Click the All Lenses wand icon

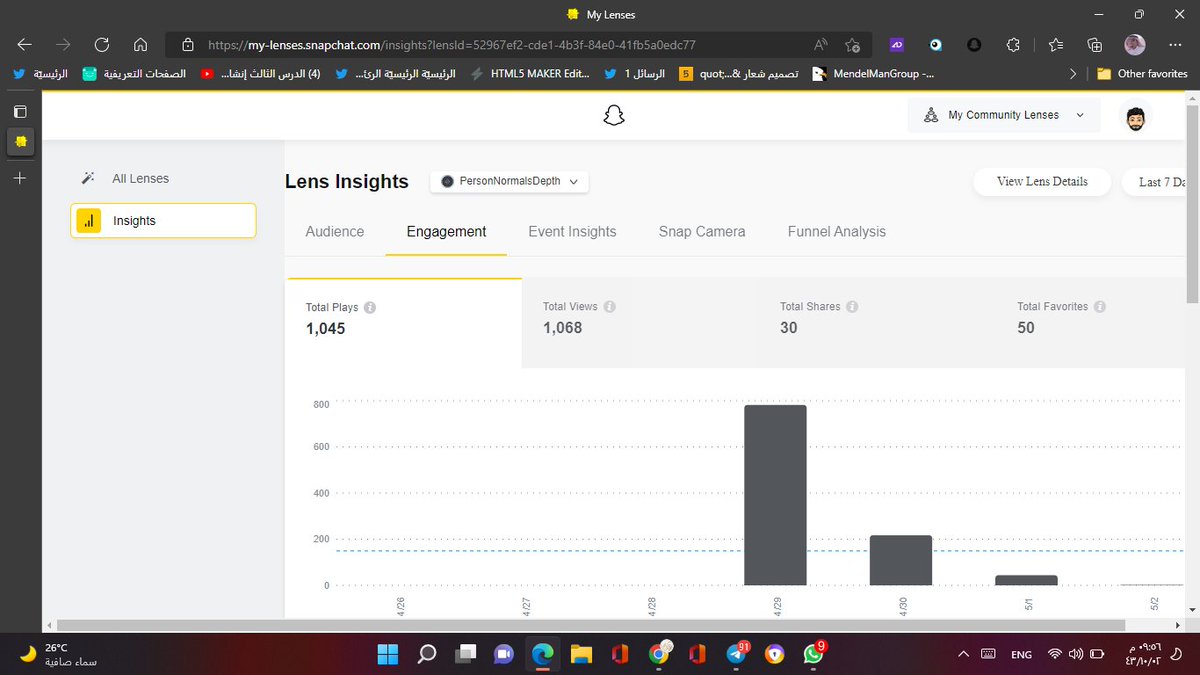click(x=88, y=178)
